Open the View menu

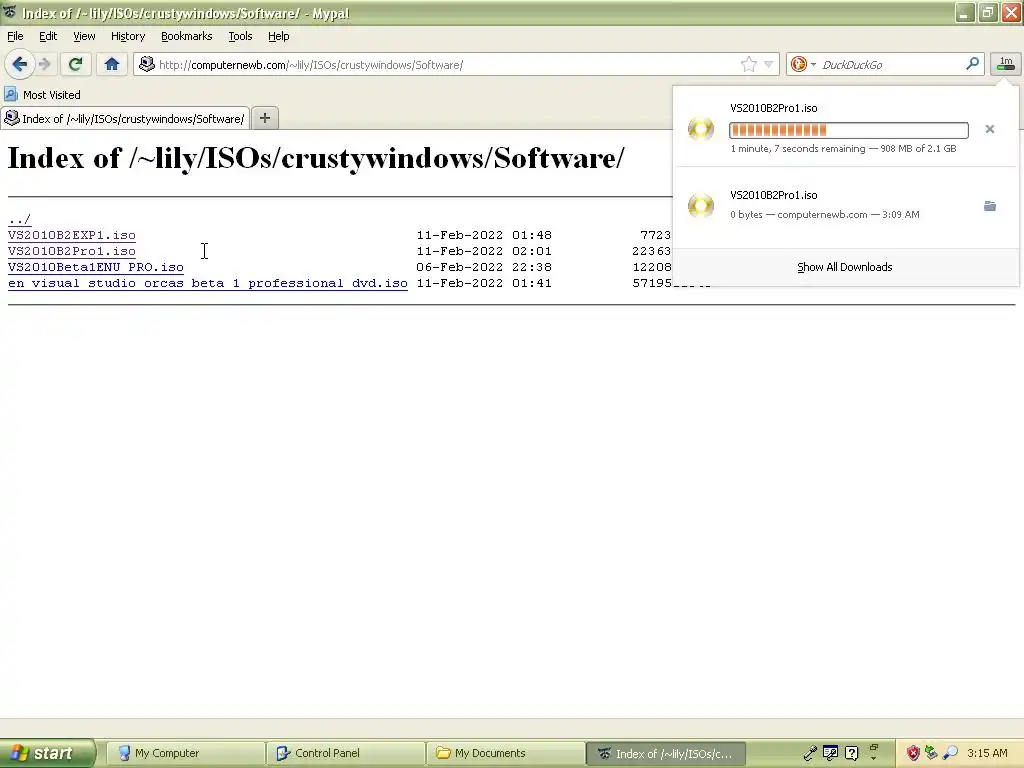pyautogui.click(x=84, y=36)
